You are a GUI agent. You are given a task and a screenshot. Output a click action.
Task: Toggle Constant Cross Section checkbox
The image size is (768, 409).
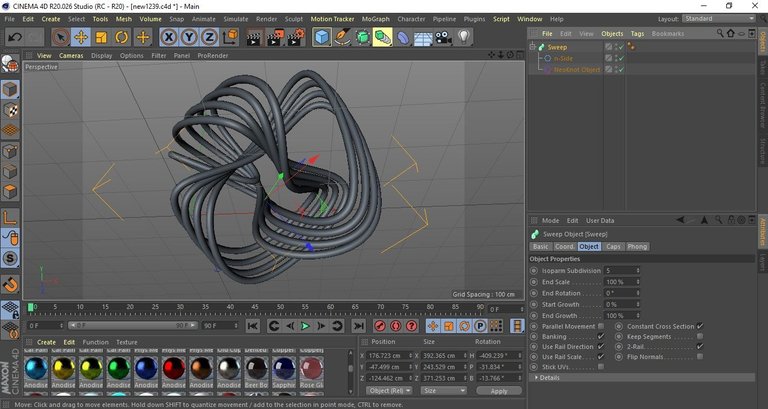point(700,326)
